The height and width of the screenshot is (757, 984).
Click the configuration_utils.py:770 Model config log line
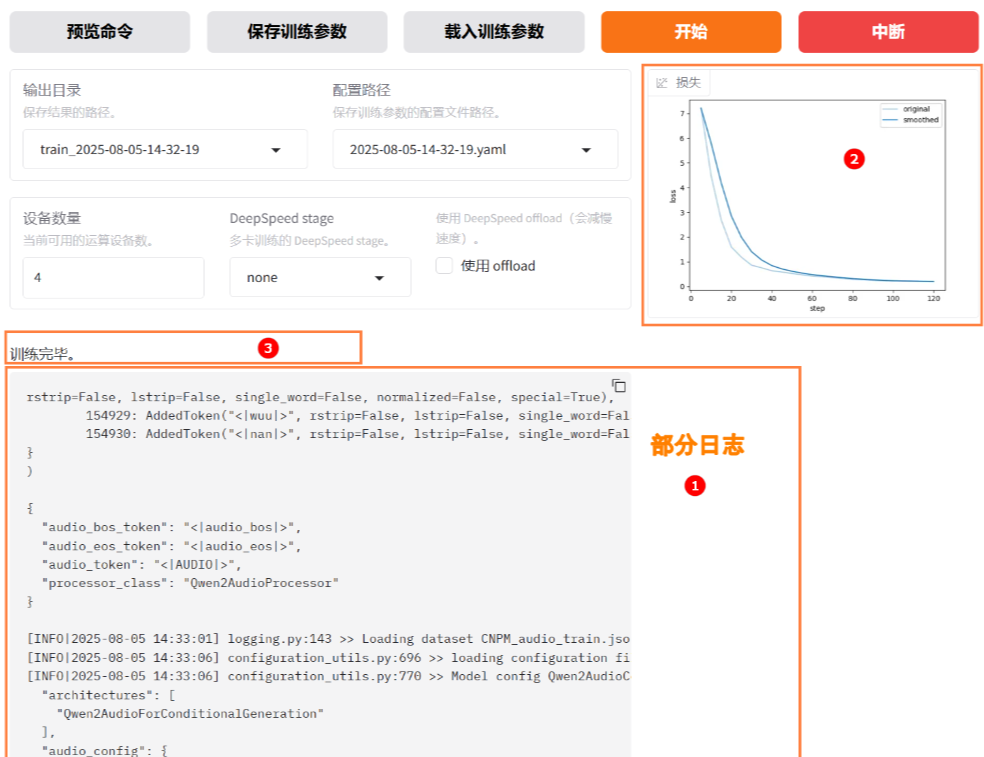(x=328, y=676)
